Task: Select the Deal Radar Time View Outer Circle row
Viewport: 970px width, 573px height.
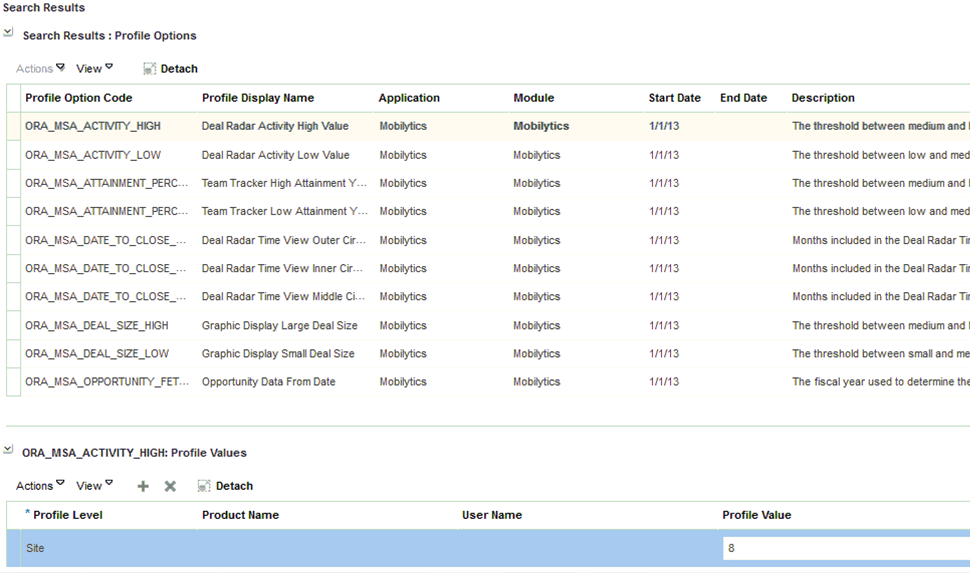Action: [x=488, y=240]
